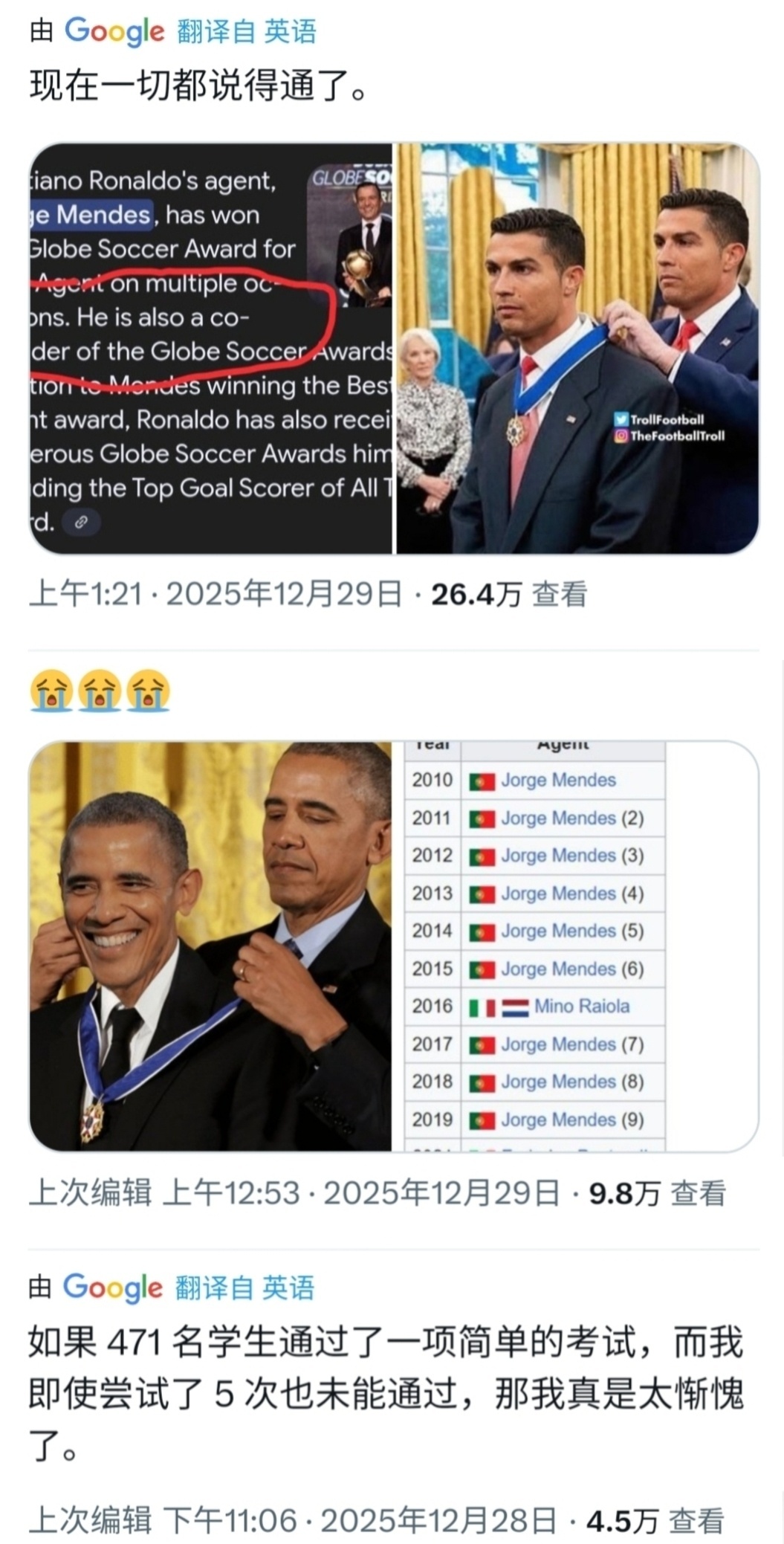Tap the link chip icon after 'rd.'

(81, 522)
